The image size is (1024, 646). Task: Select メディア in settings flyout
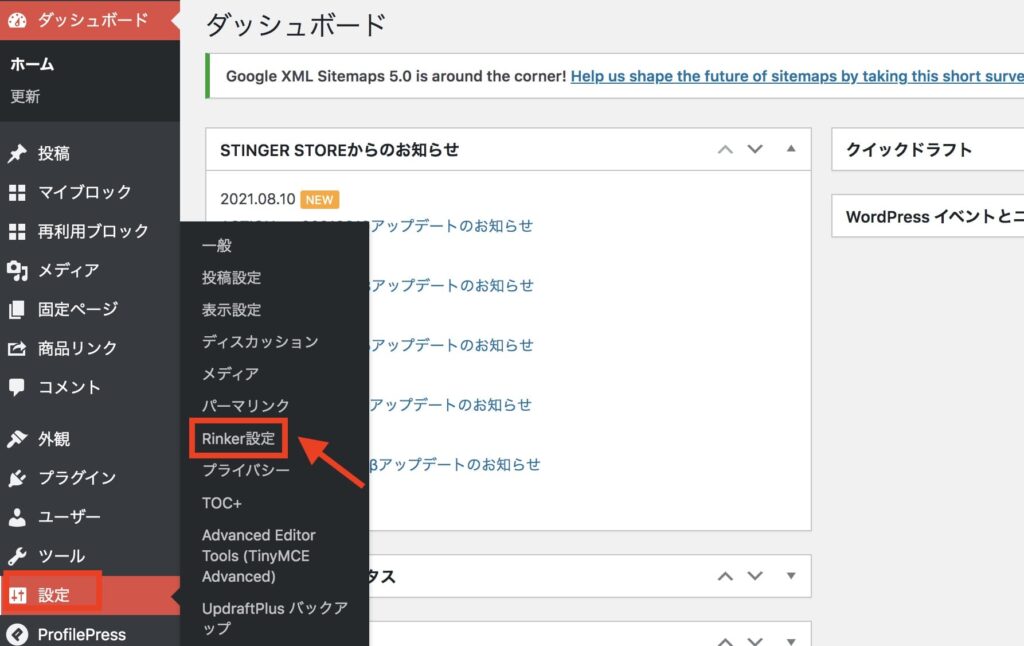(x=230, y=374)
